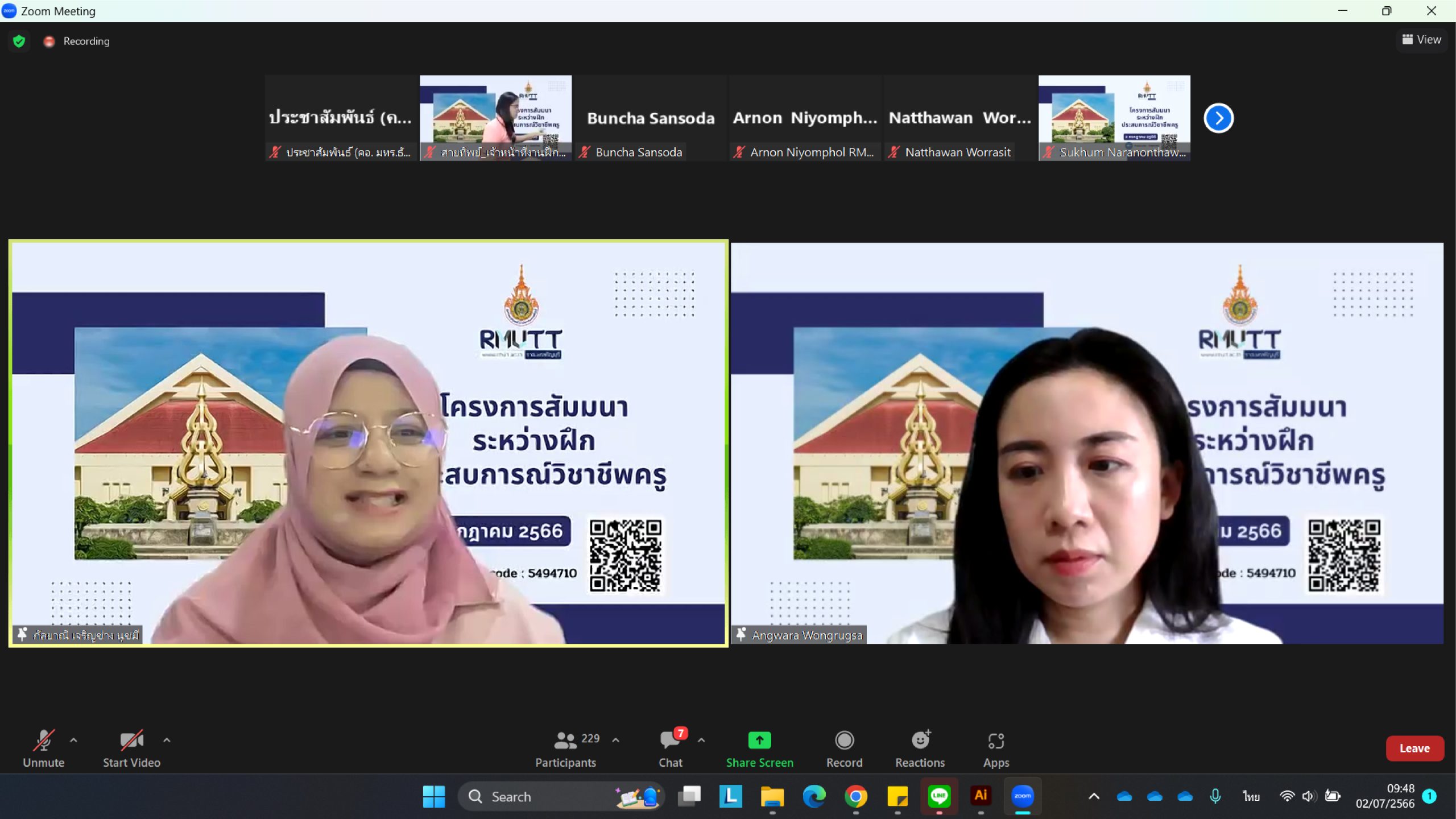Click Angwara Wongrugsa video panel

point(1087,443)
